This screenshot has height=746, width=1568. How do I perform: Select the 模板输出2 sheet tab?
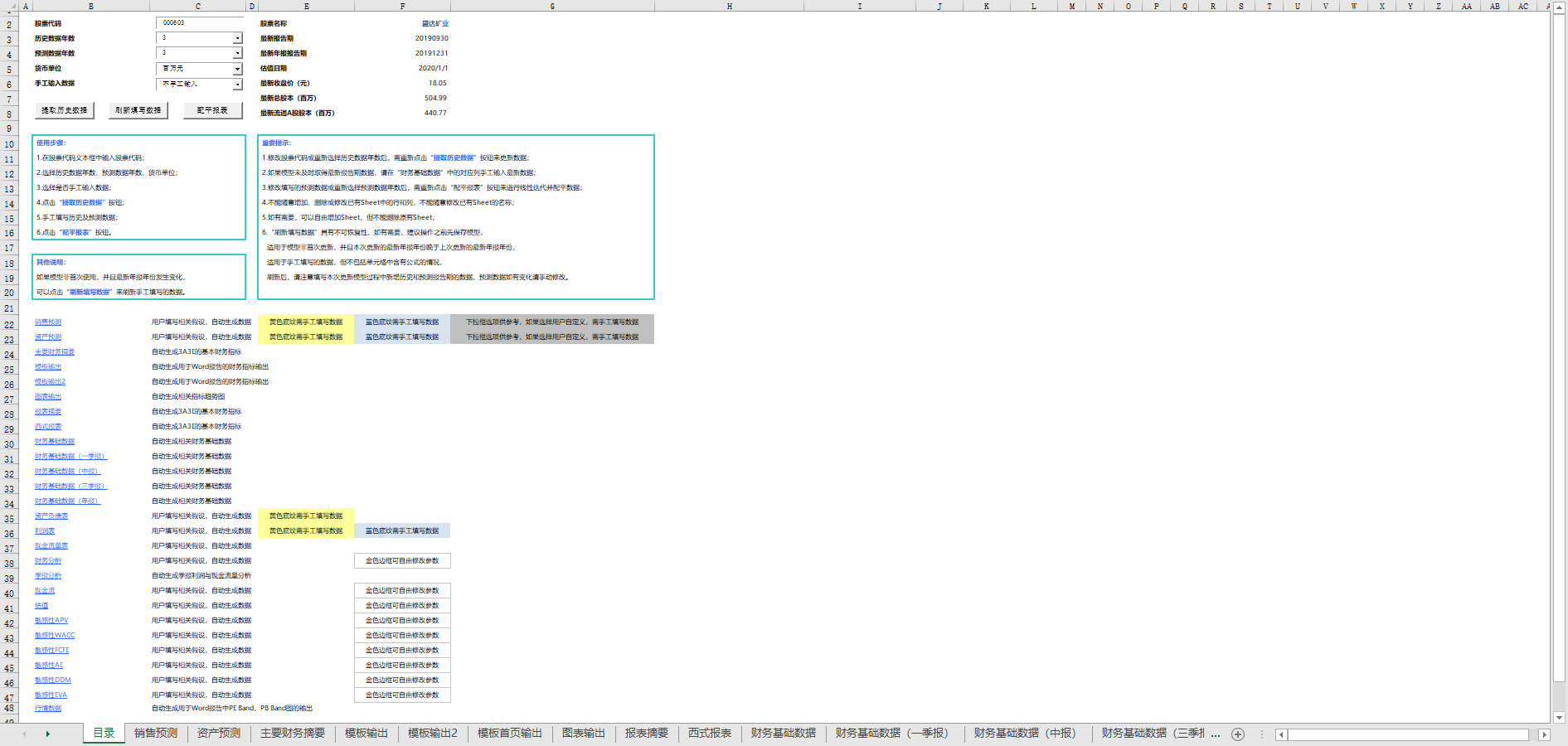[x=433, y=734]
